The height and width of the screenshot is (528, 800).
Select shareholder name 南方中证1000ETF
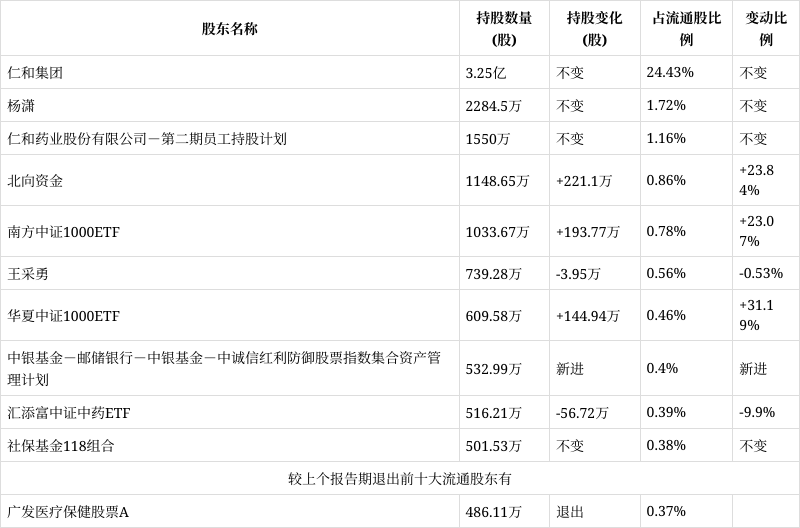[x=63, y=232]
